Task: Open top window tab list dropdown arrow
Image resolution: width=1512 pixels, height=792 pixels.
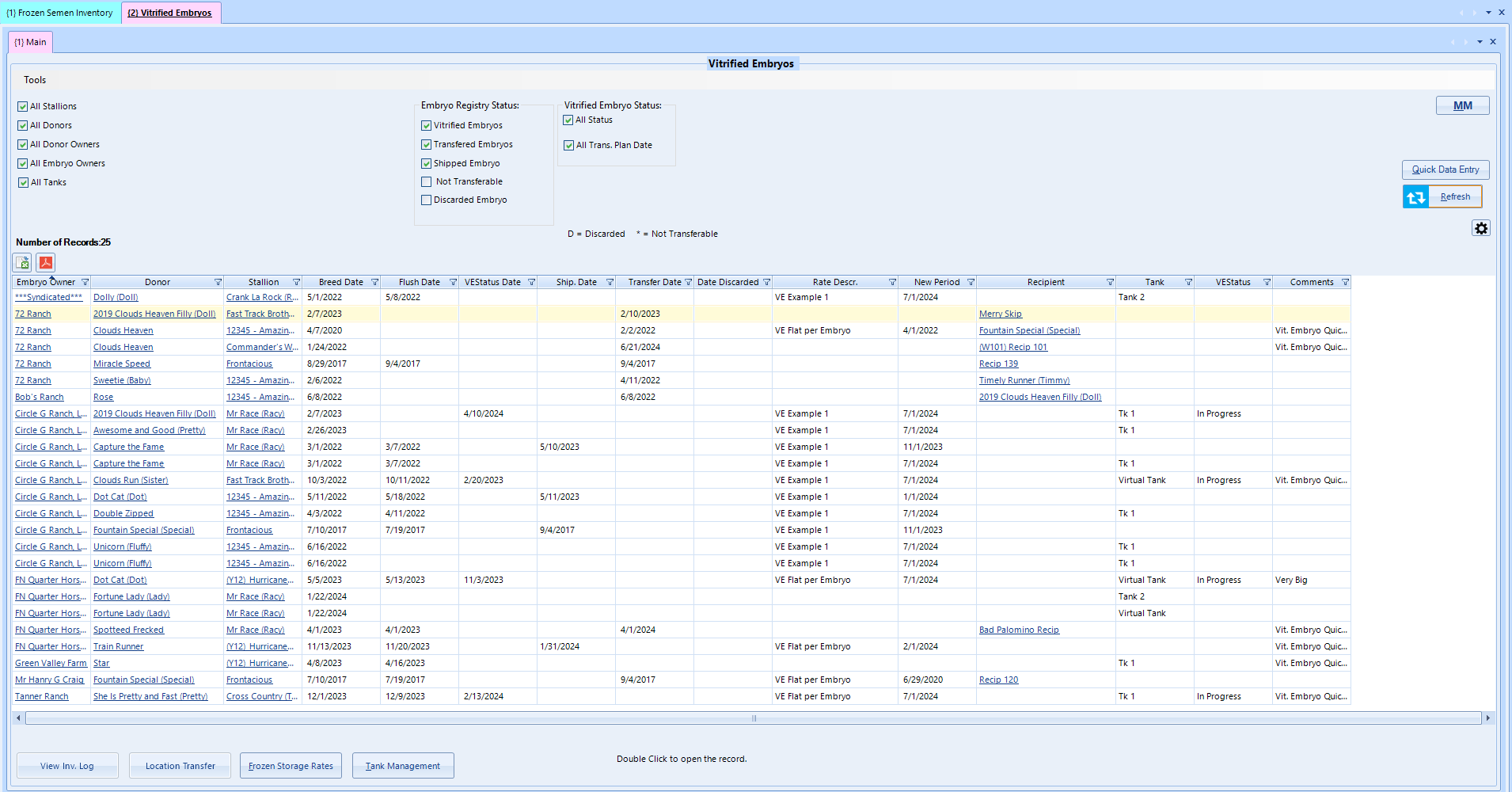Action: (1488, 13)
